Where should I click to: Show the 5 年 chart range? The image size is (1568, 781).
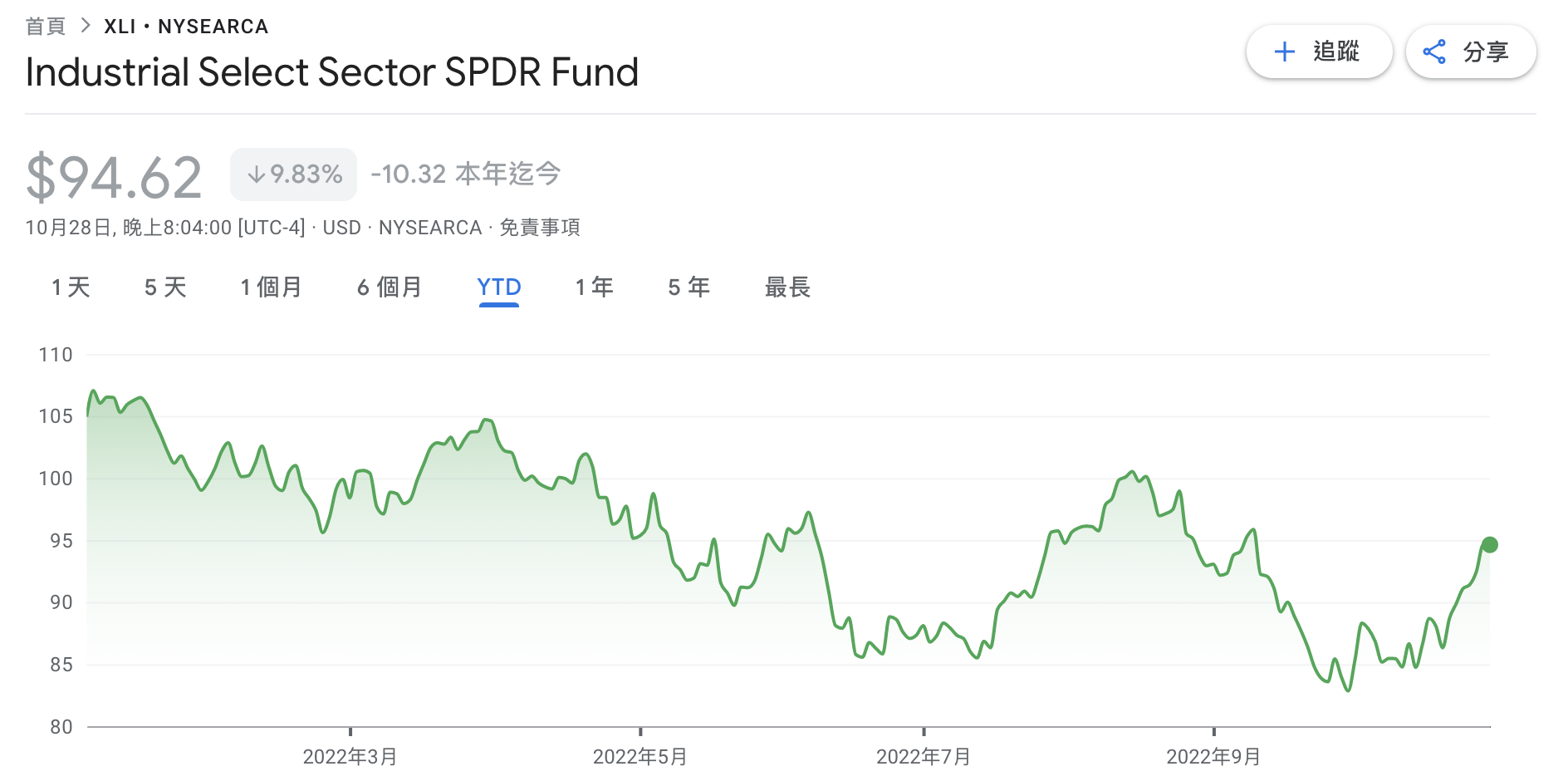pyautogui.click(x=688, y=287)
